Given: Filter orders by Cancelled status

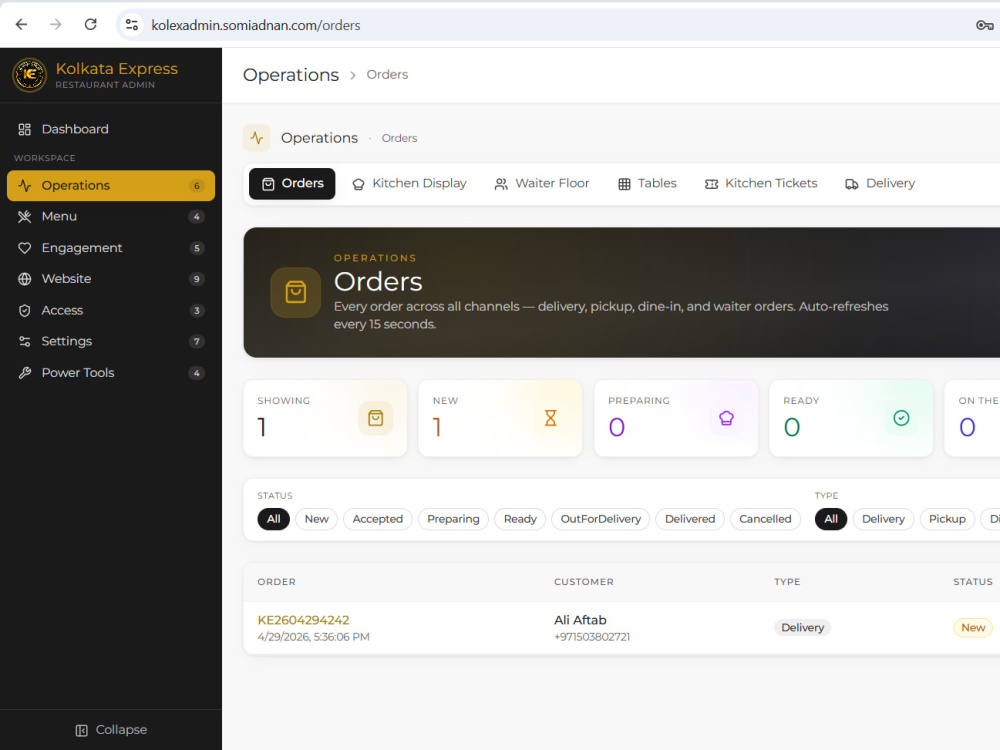Looking at the screenshot, I should point(765,519).
